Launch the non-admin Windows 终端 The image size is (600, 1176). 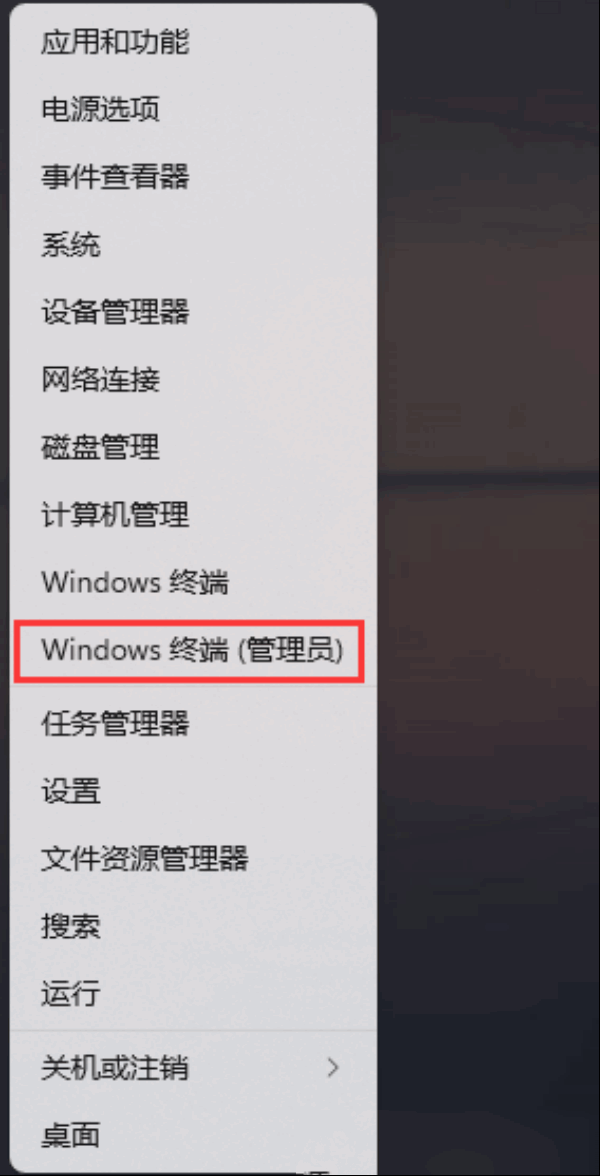tap(193, 583)
